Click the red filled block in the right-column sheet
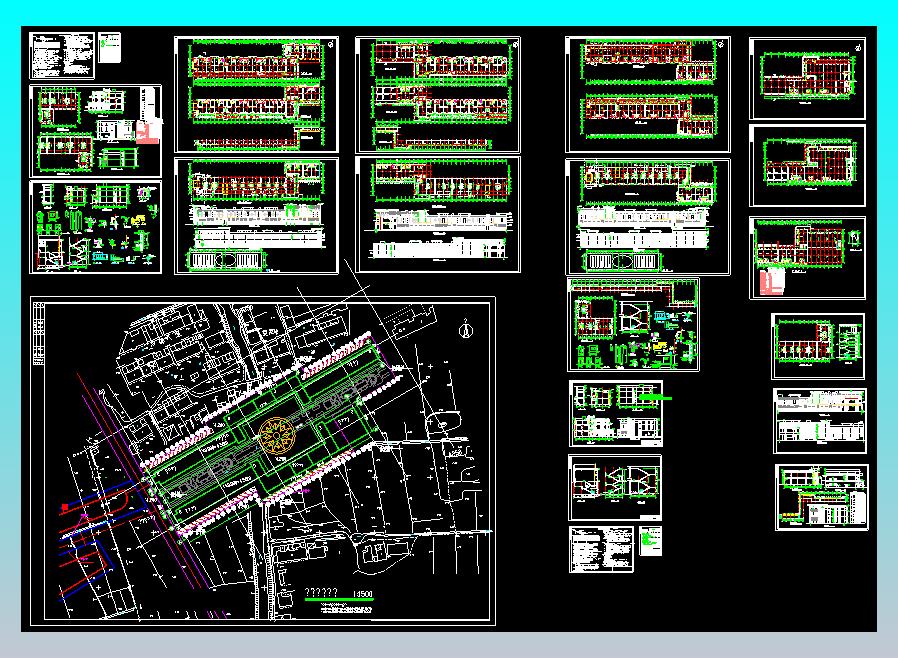 [x=770, y=282]
